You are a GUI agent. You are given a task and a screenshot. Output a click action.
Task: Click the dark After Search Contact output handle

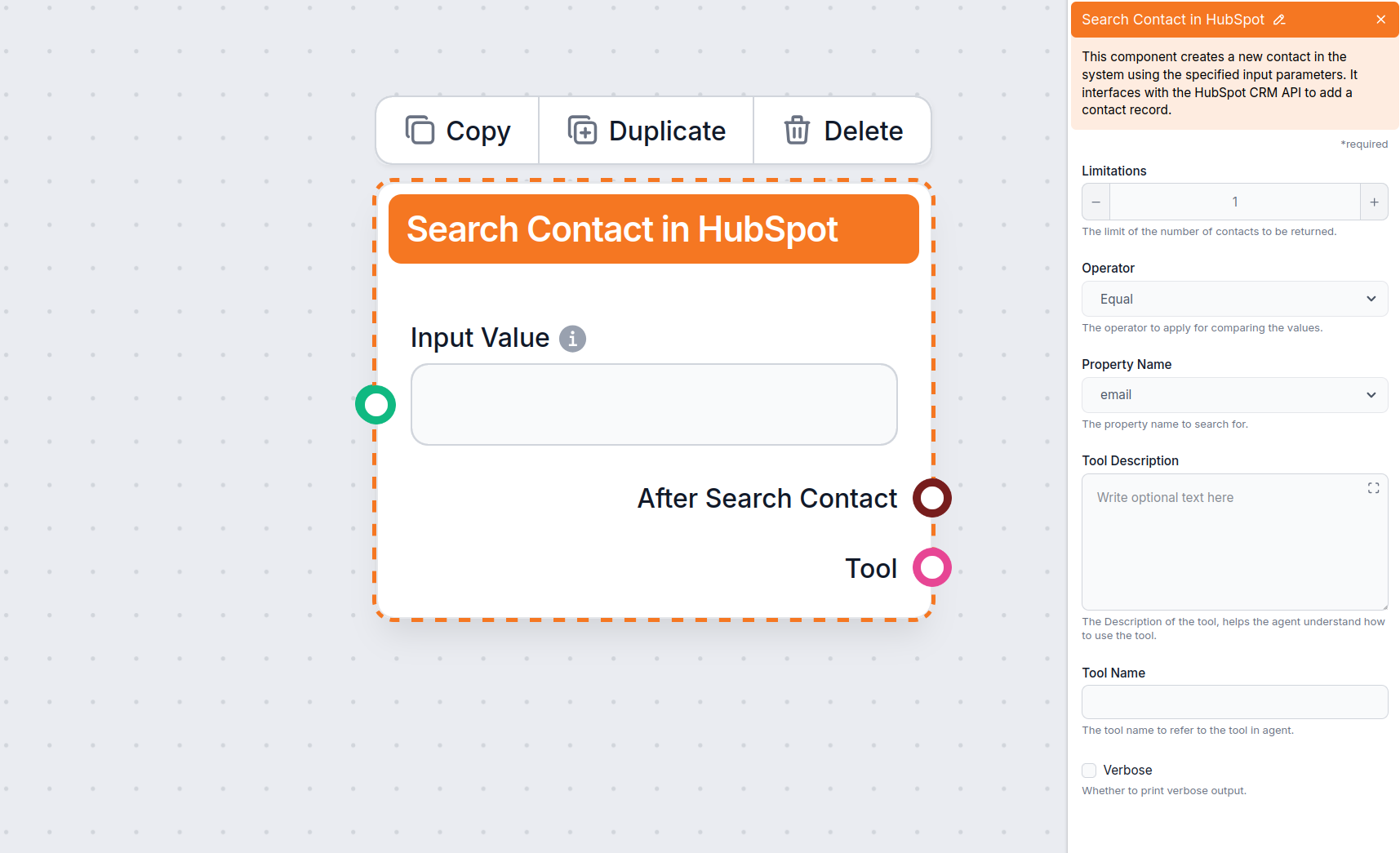(x=931, y=498)
